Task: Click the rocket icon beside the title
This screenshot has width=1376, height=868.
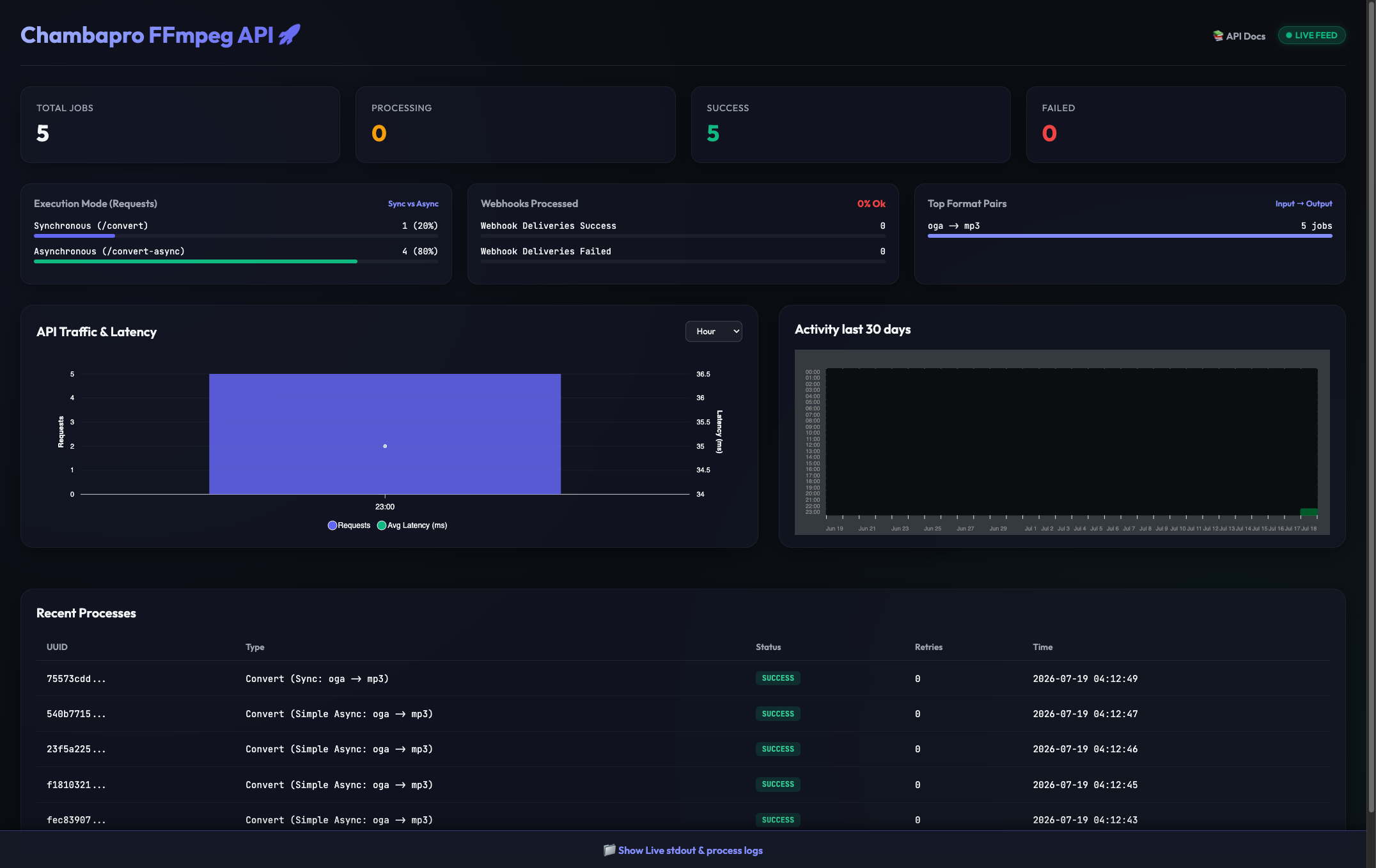Action: click(x=290, y=35)
